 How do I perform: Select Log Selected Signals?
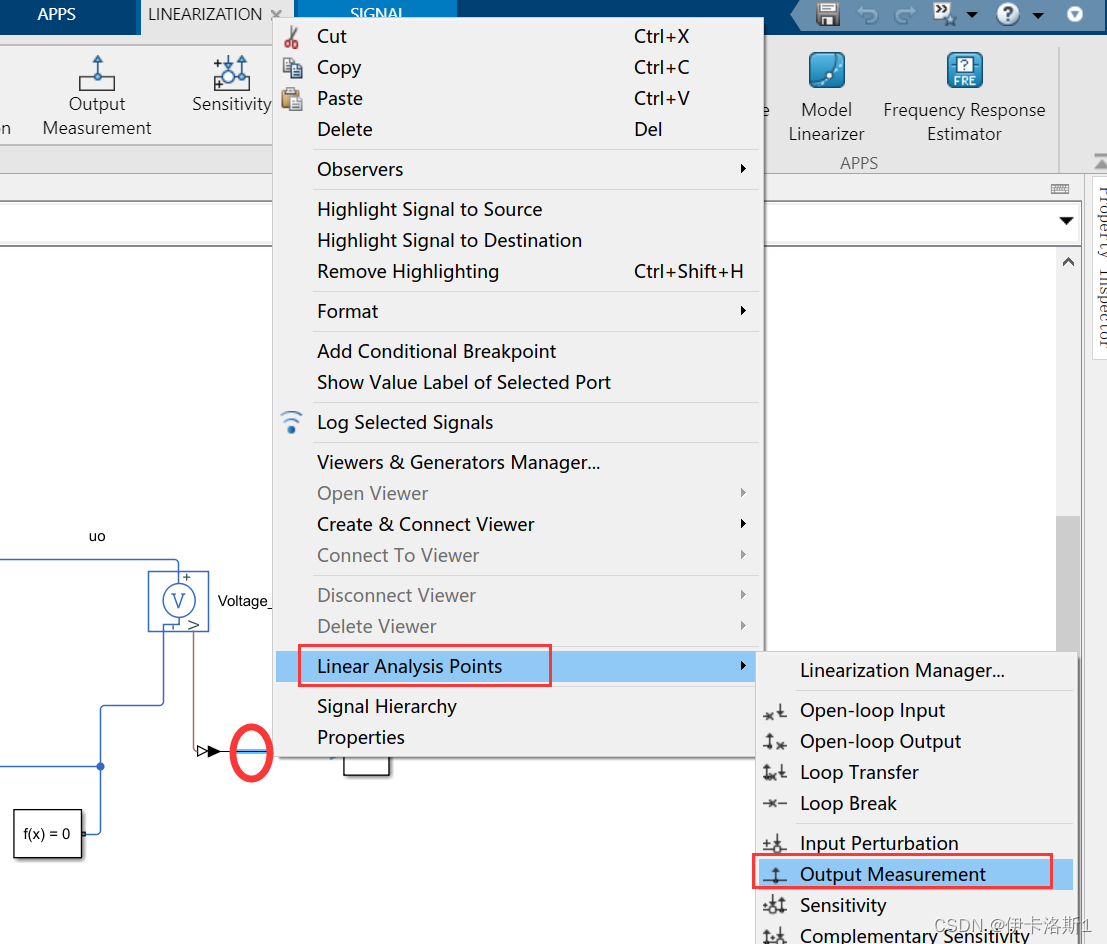[519, 422]
